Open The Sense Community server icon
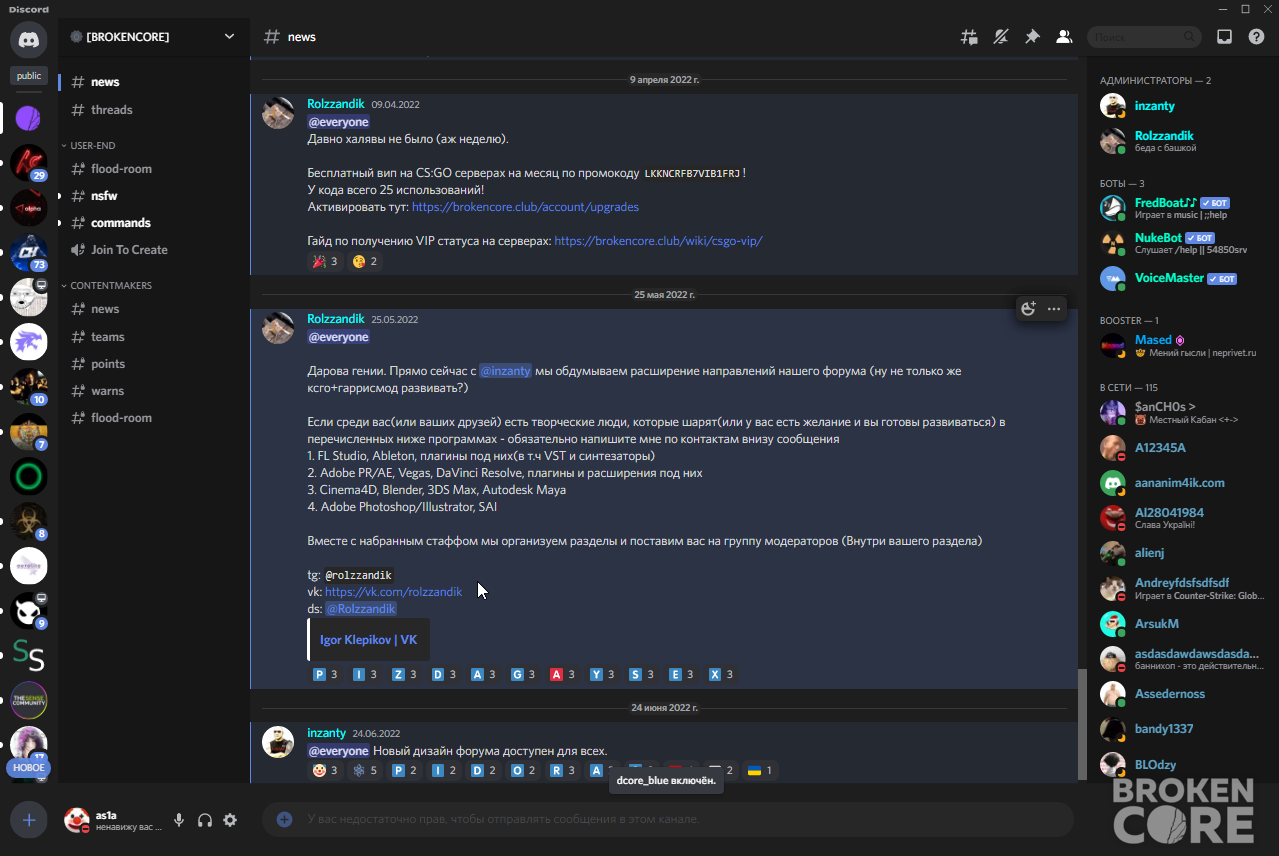This screenshot has height=856, width=1279. (29, 701)
